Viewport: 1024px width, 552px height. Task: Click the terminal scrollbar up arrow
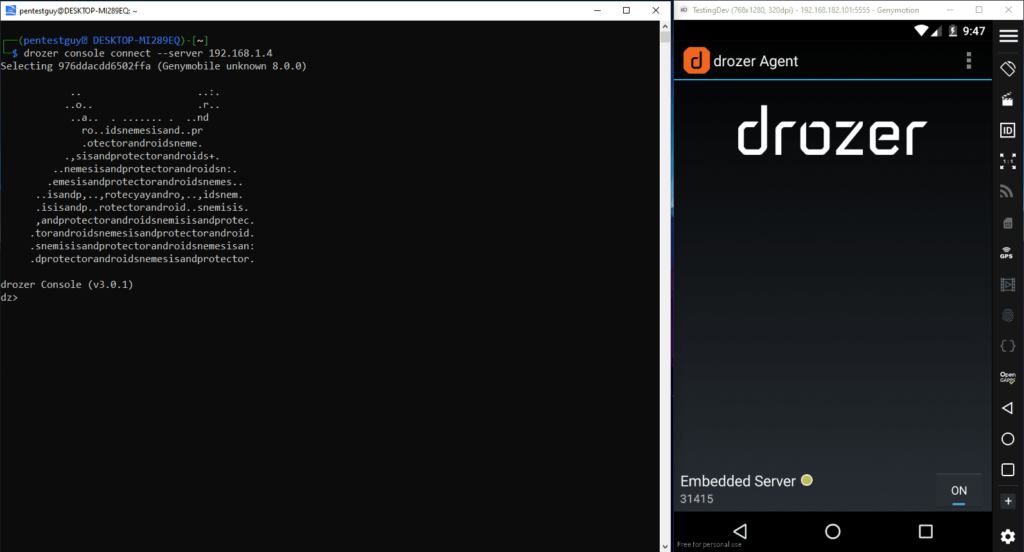point(665,27)
